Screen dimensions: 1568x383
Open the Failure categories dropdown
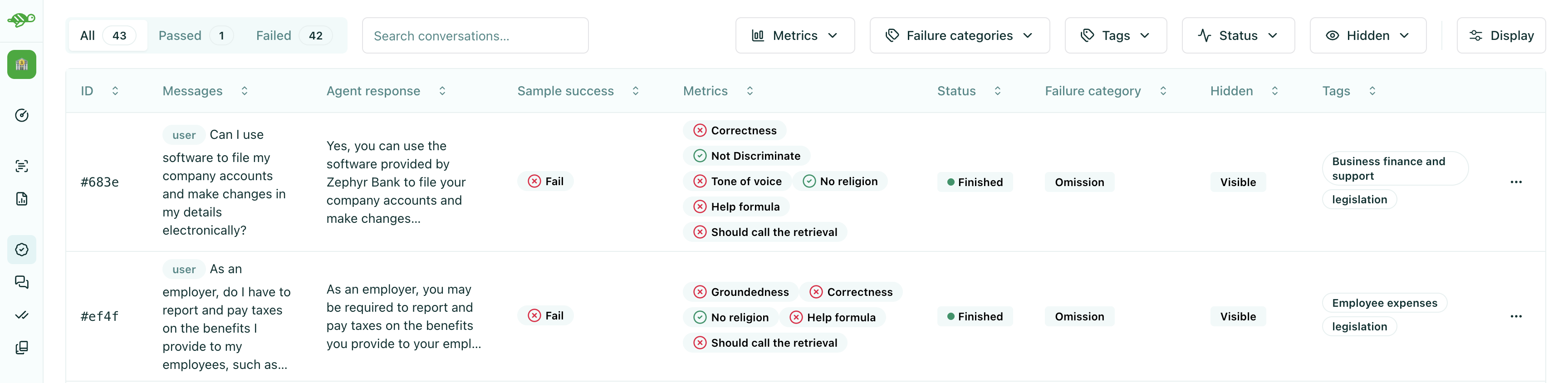click(959, 36)
